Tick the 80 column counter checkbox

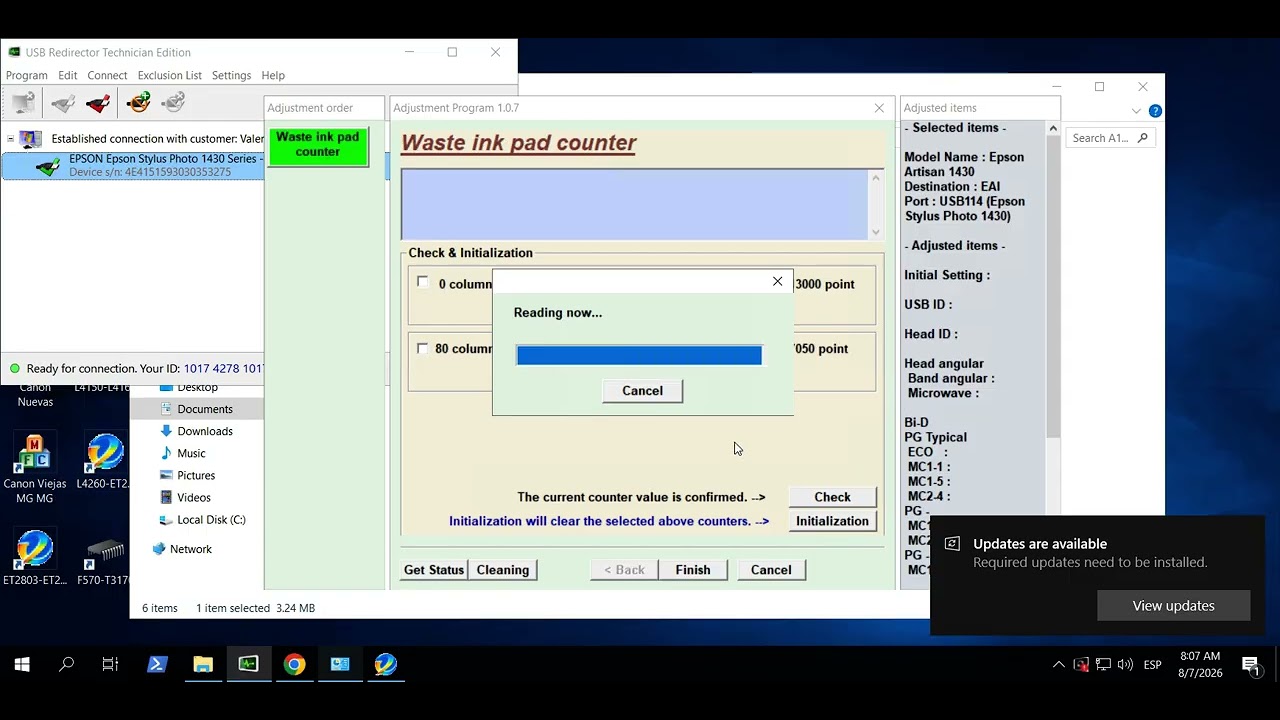tap(422, 348)
